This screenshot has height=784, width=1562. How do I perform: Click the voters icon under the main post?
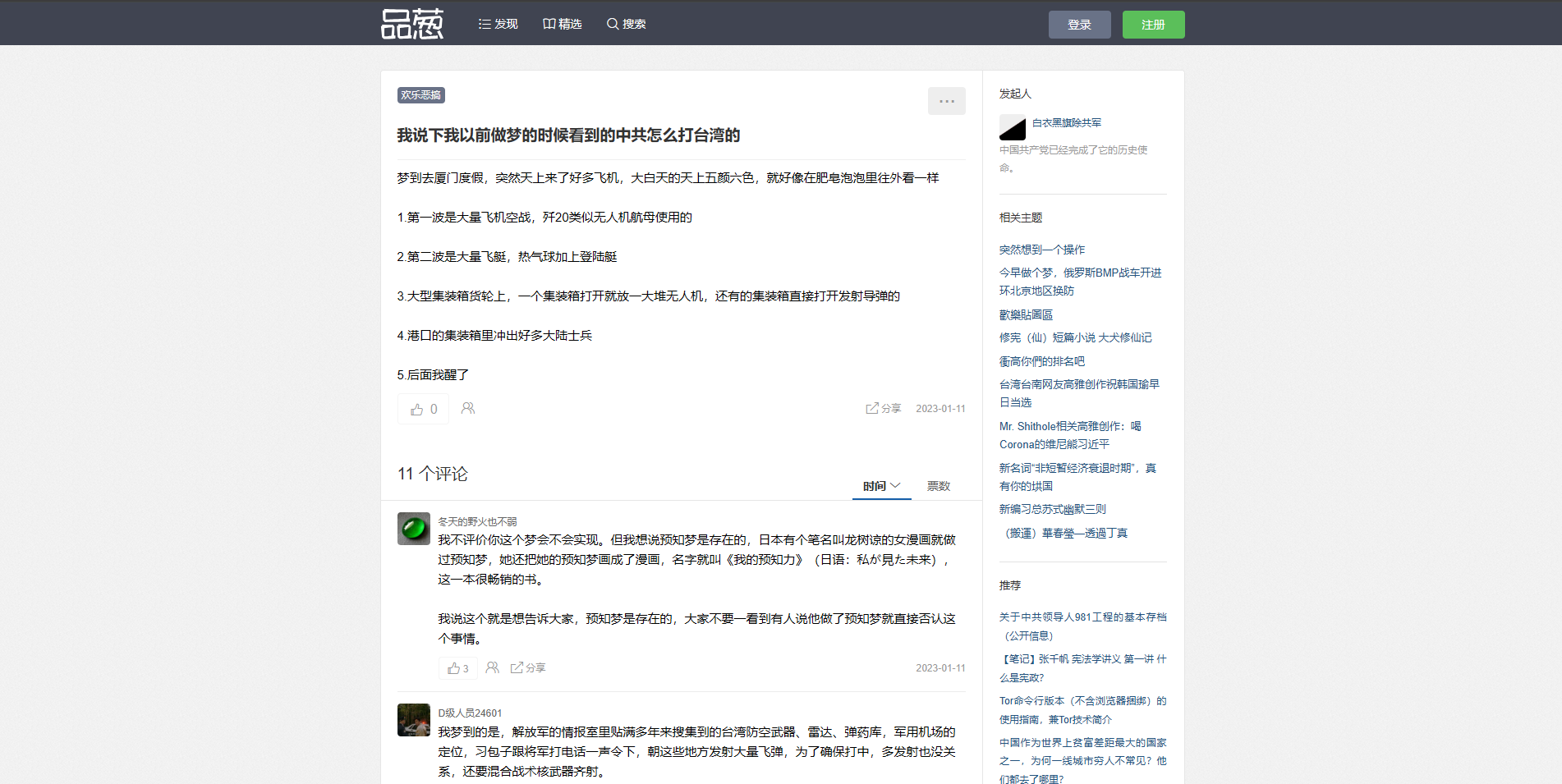[468, 408]
